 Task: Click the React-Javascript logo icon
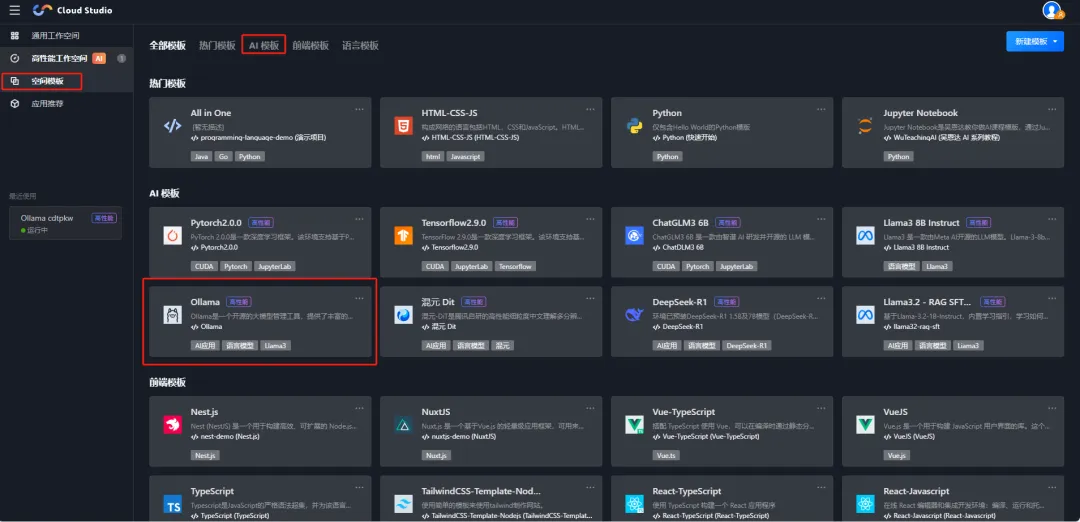click(865, 504)
